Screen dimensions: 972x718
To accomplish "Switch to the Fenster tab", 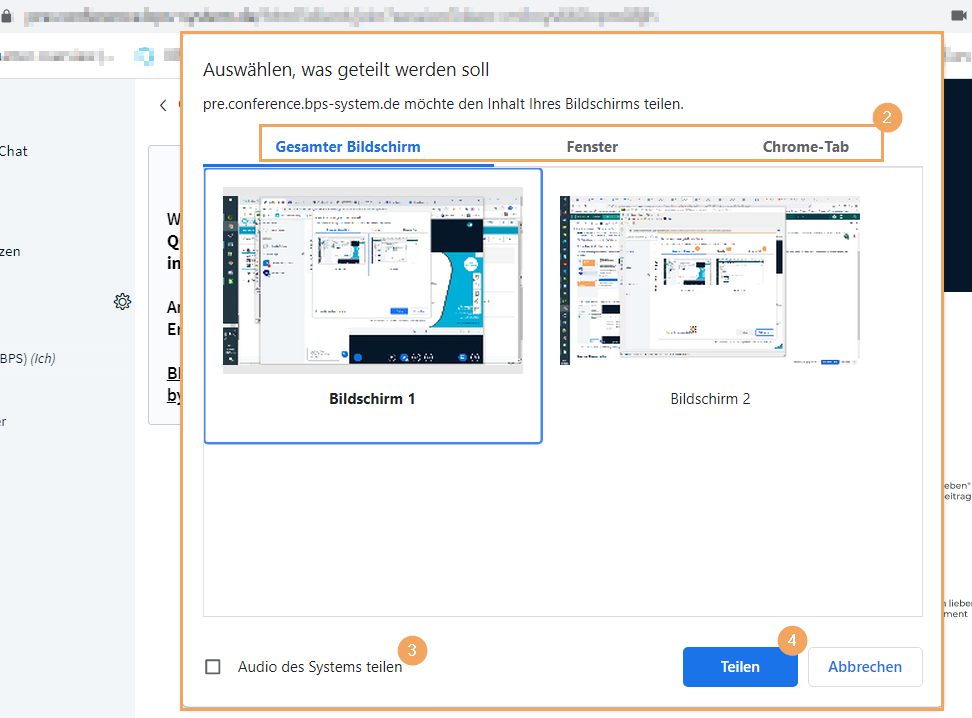I will tap(592, 147).
